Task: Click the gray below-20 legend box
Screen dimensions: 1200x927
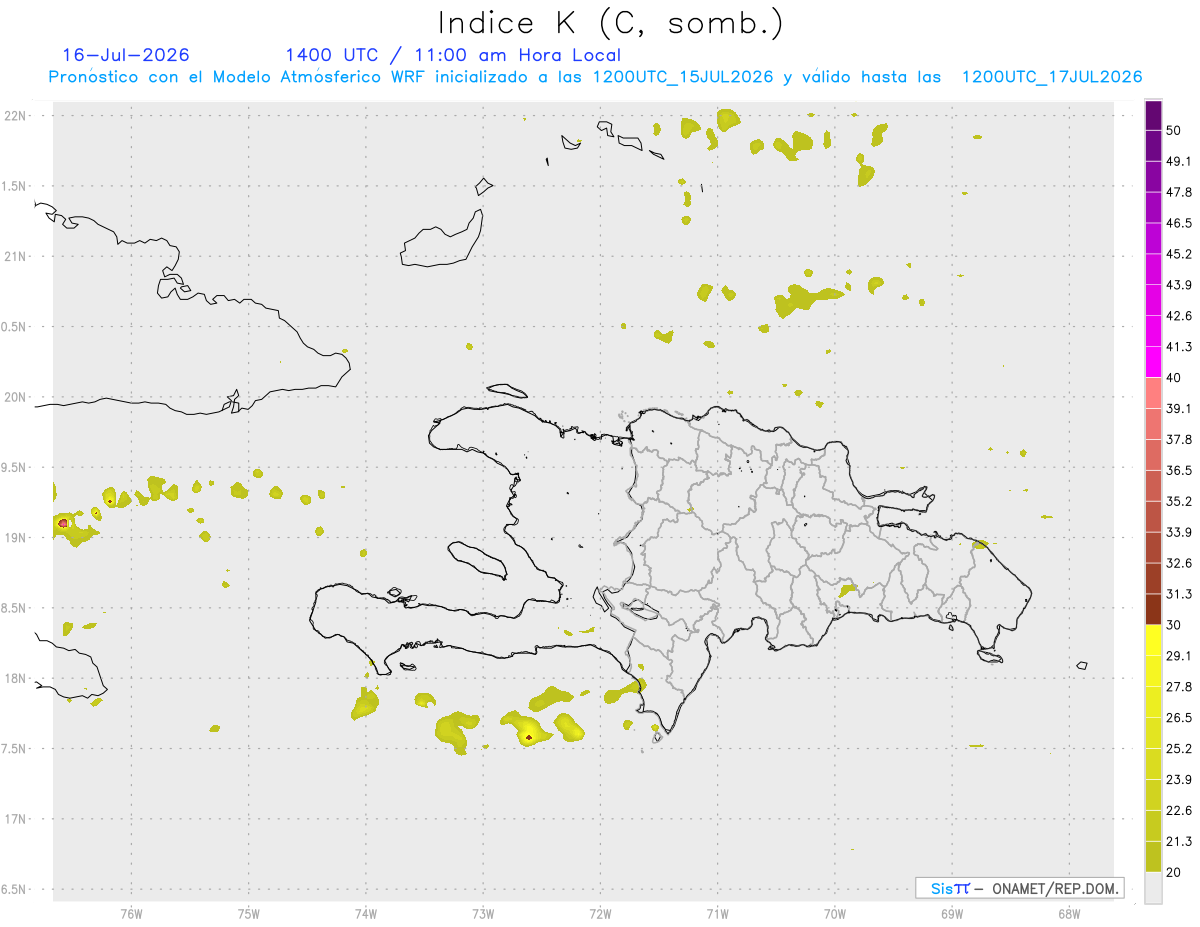Action: 1153,887
